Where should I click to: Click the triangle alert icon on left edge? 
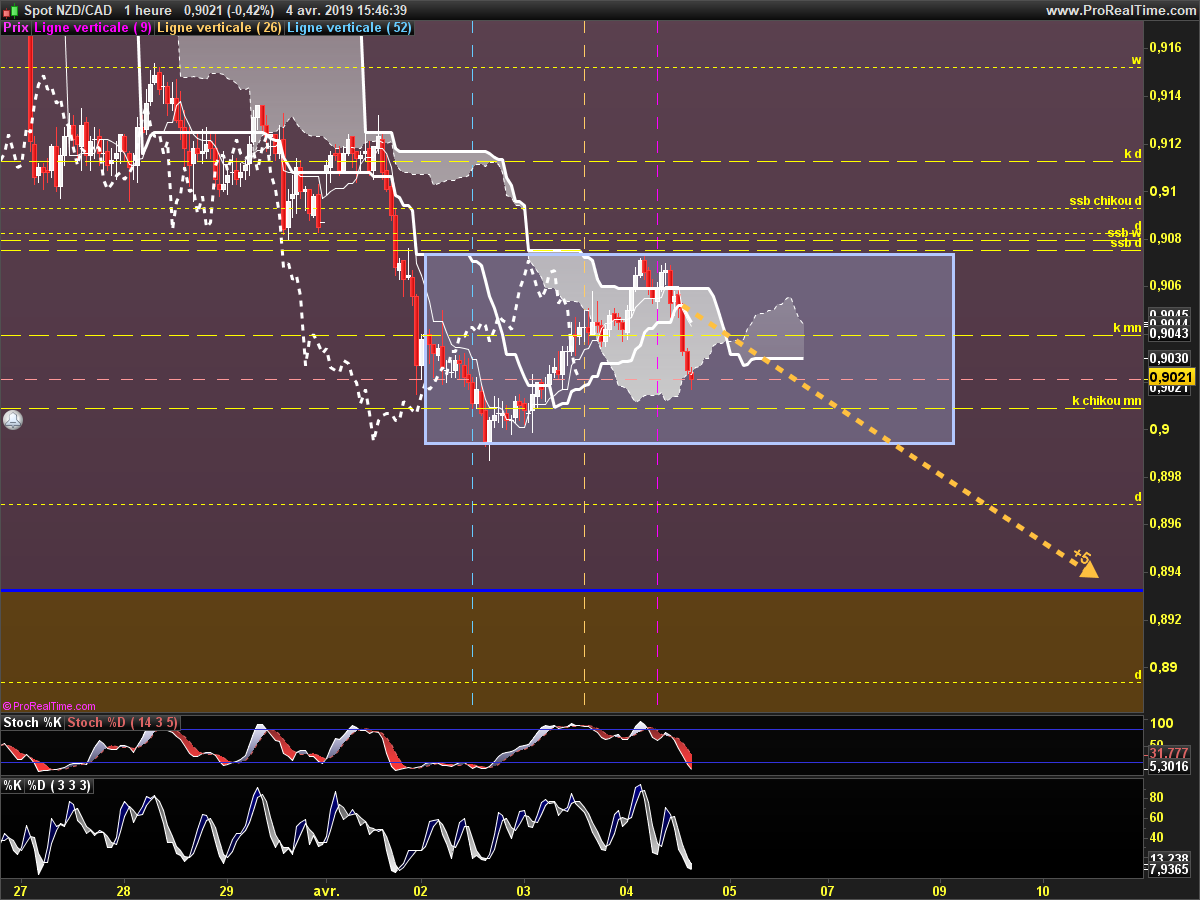pyautogui.click(x=12, y=420)
